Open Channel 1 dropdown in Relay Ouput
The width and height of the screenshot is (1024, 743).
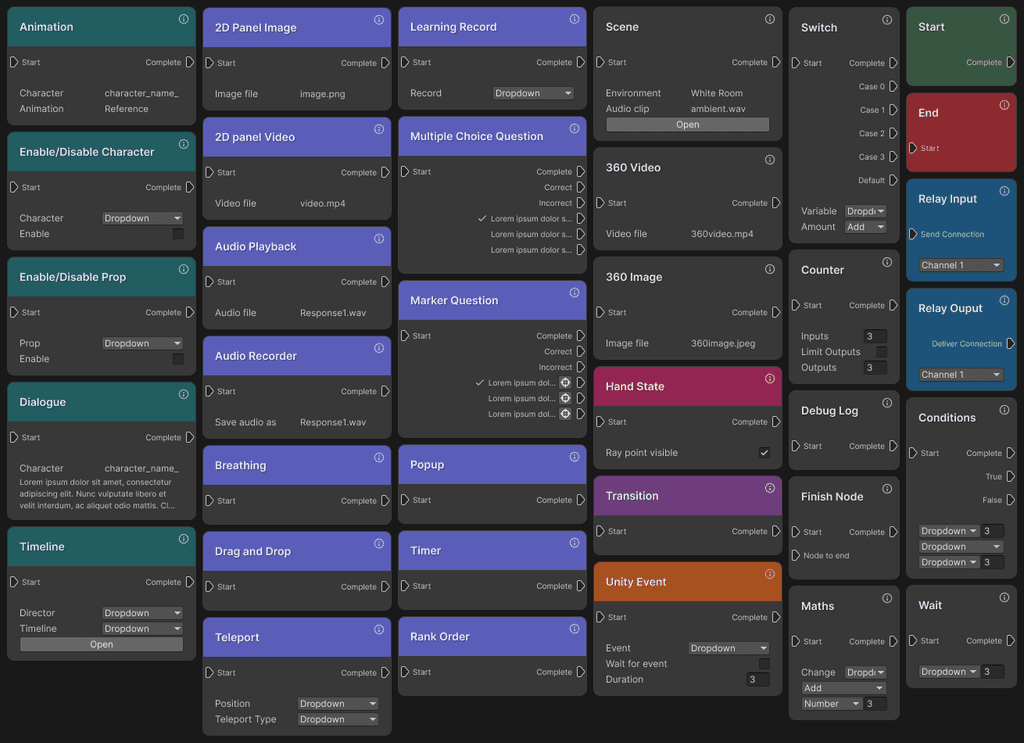point(961,375)
